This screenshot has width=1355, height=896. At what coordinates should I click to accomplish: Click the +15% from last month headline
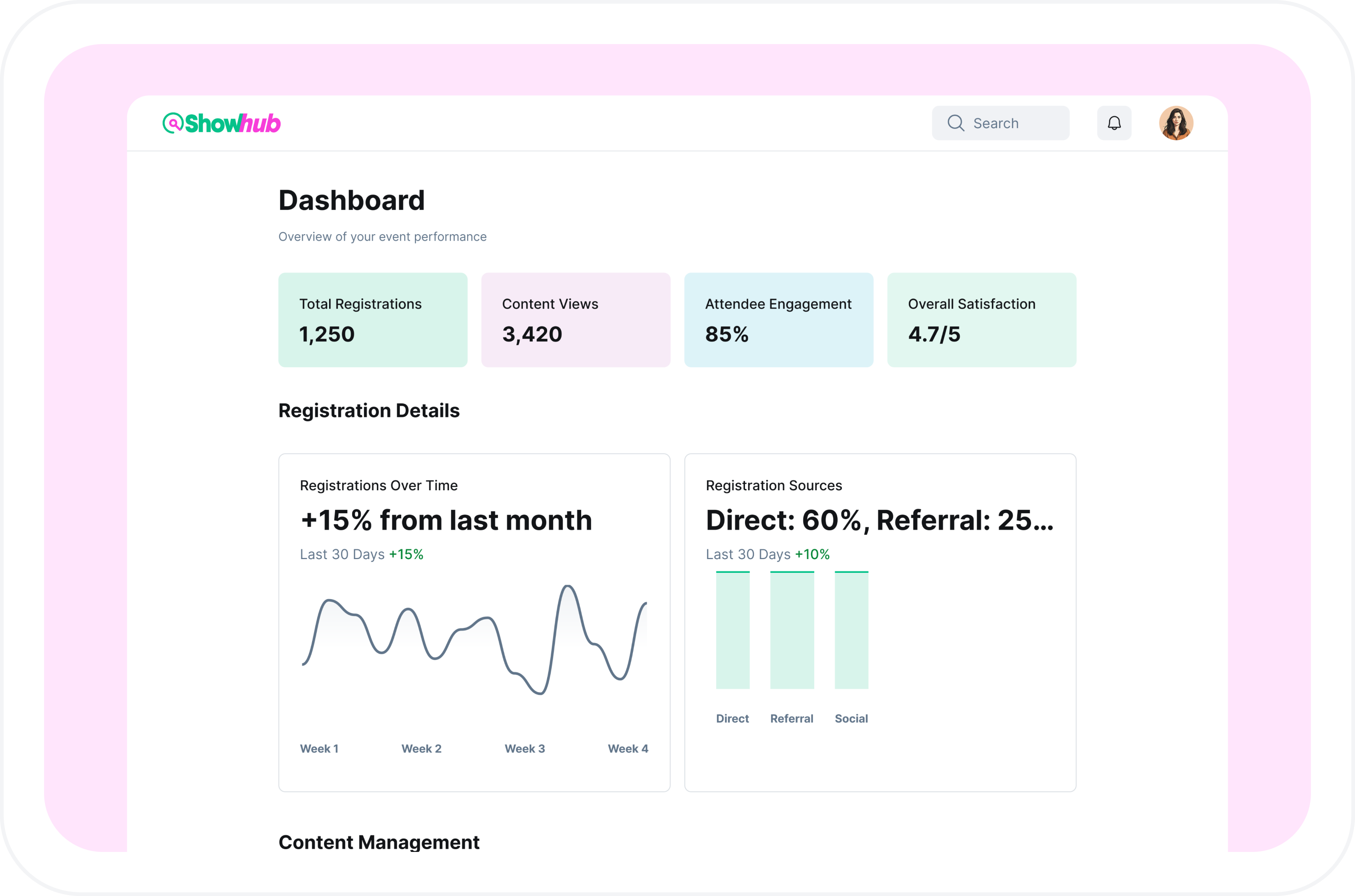tap(446, 520)
